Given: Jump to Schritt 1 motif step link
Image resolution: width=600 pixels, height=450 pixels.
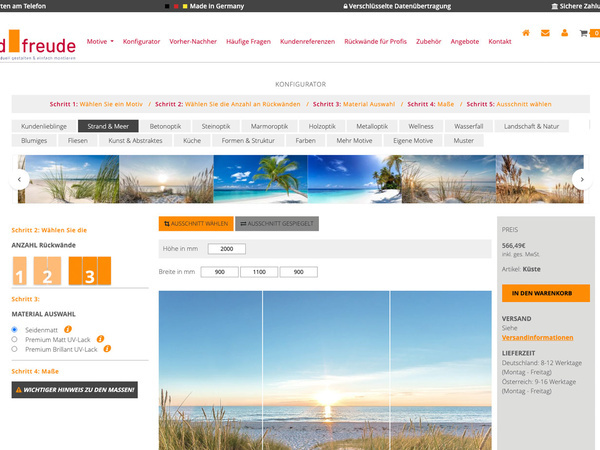Looking at the screenshot, I should pos(96,104).
